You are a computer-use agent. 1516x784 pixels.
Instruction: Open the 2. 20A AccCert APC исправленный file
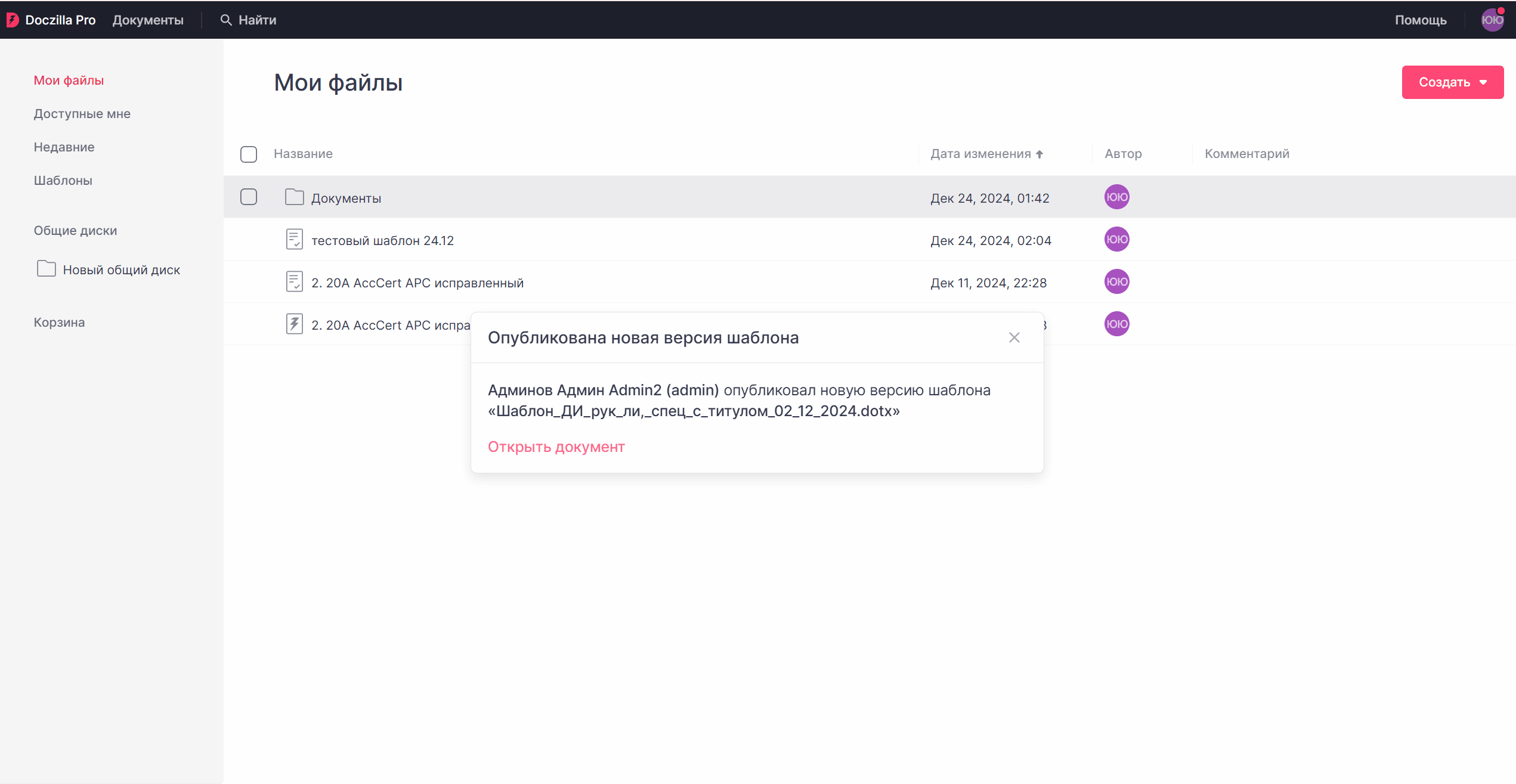(x=417, y=283)
